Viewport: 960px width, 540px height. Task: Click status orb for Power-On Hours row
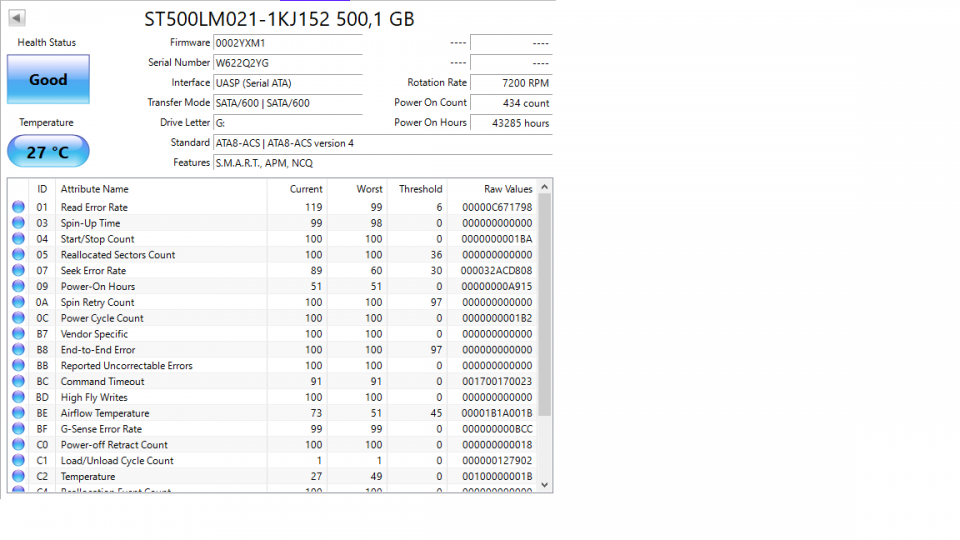[18, 287]
